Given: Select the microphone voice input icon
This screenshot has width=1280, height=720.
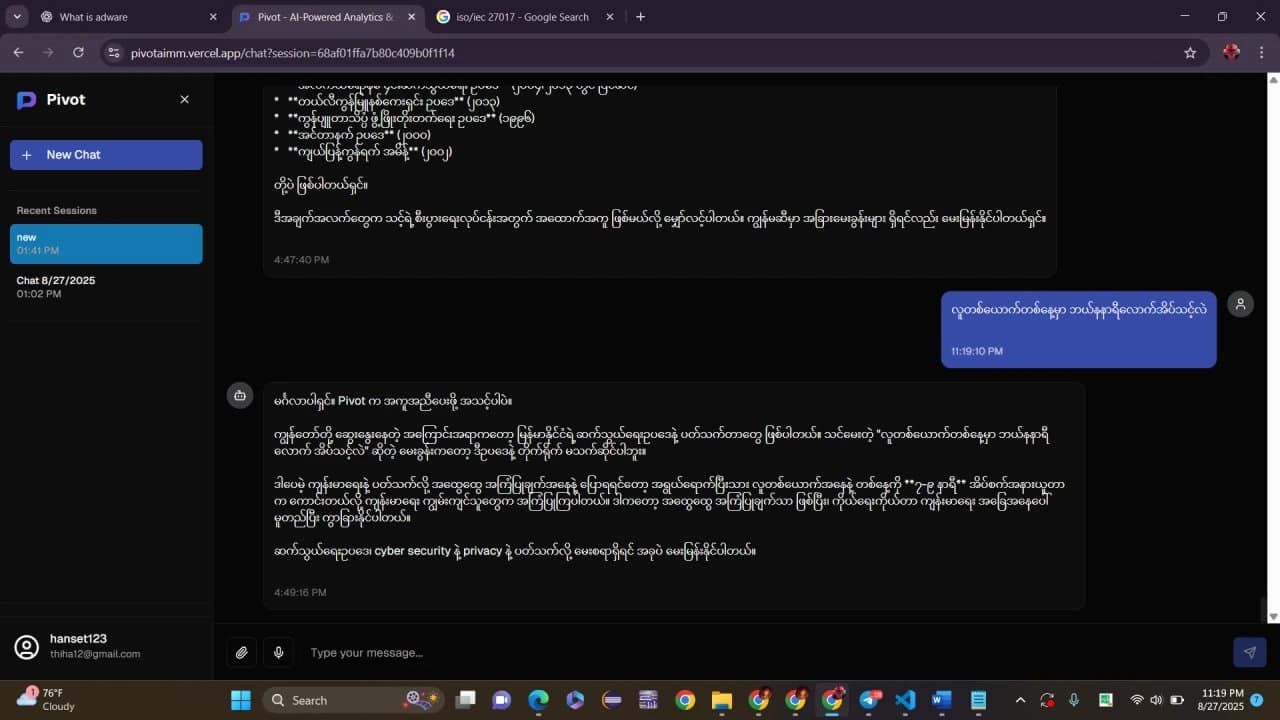Looking at the screenshot, I should pos(278,652).
